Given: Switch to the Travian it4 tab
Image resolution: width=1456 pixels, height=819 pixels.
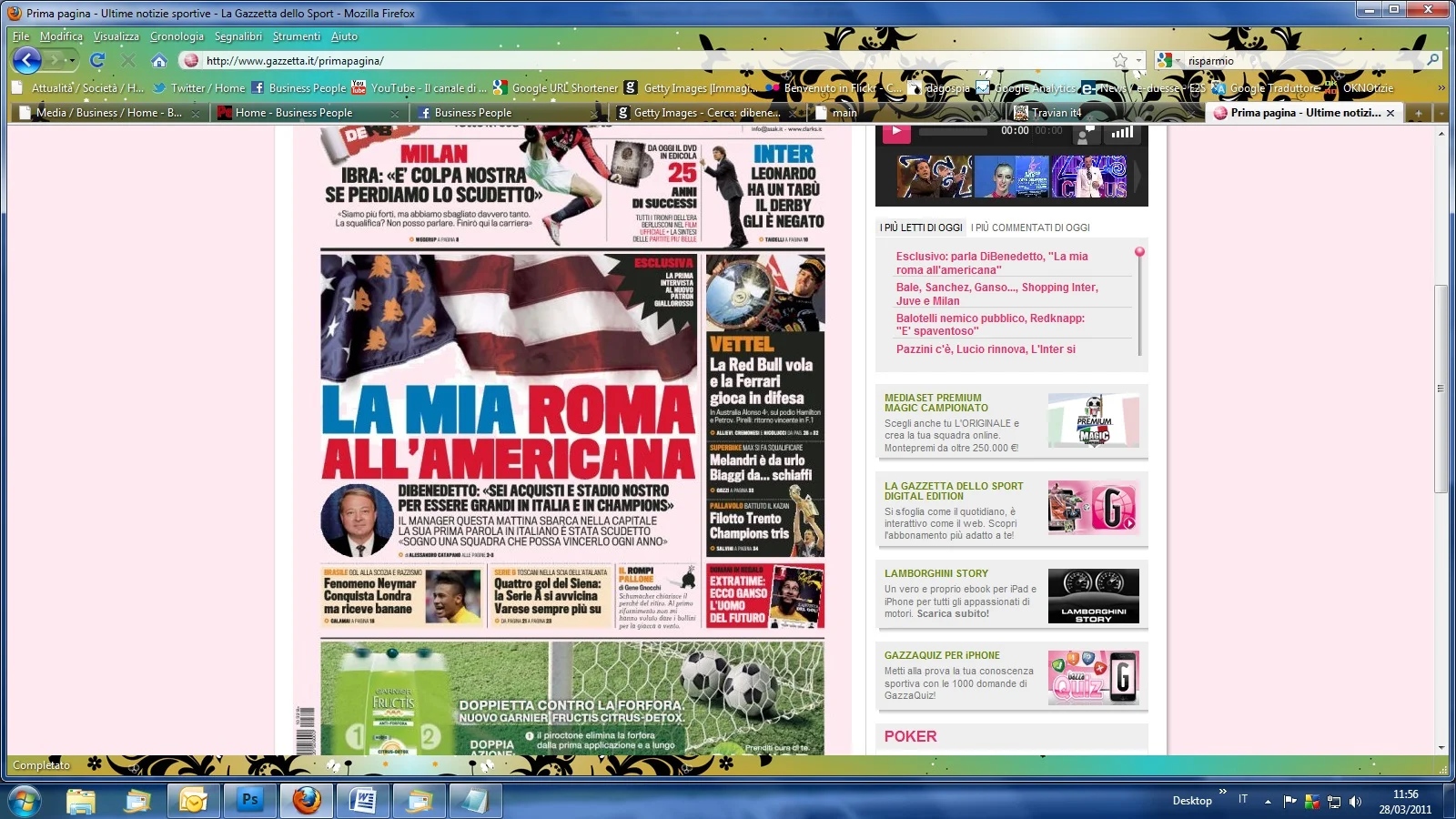Looking at the screenshot, I should point(1104,113).
